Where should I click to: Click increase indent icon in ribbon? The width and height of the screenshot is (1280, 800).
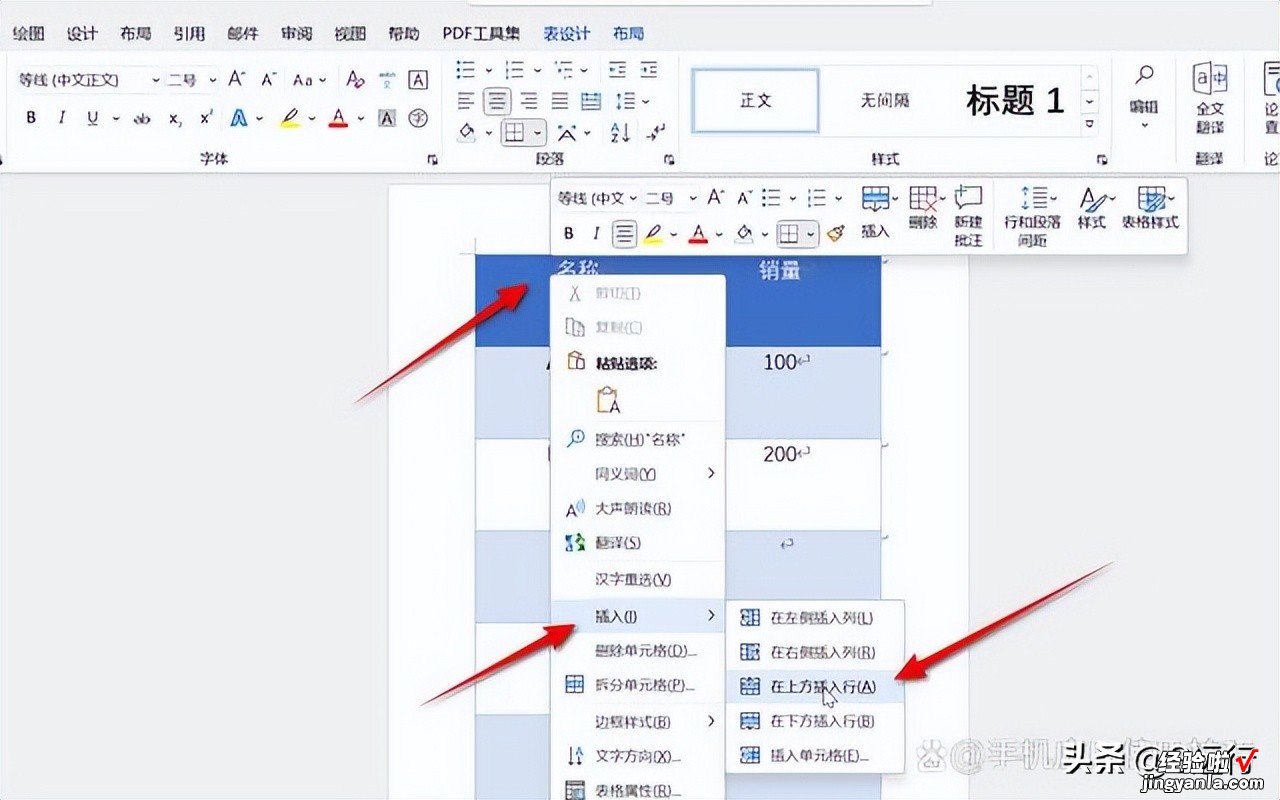pyautogui.click(x=650, y=70)
